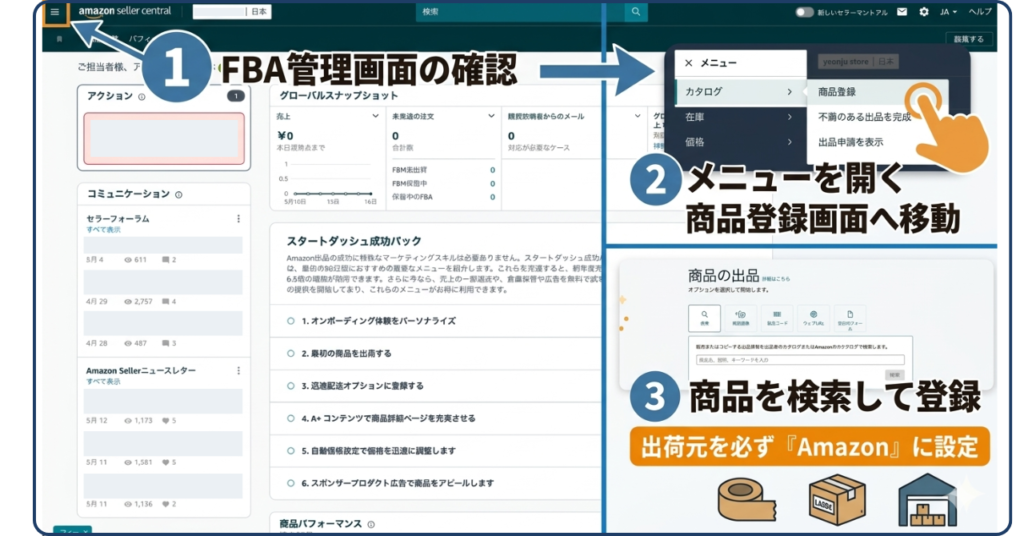Viewport: 1024px width, 536px height.
Task: Click the magnifier search button in header
Action: (635, 12)
